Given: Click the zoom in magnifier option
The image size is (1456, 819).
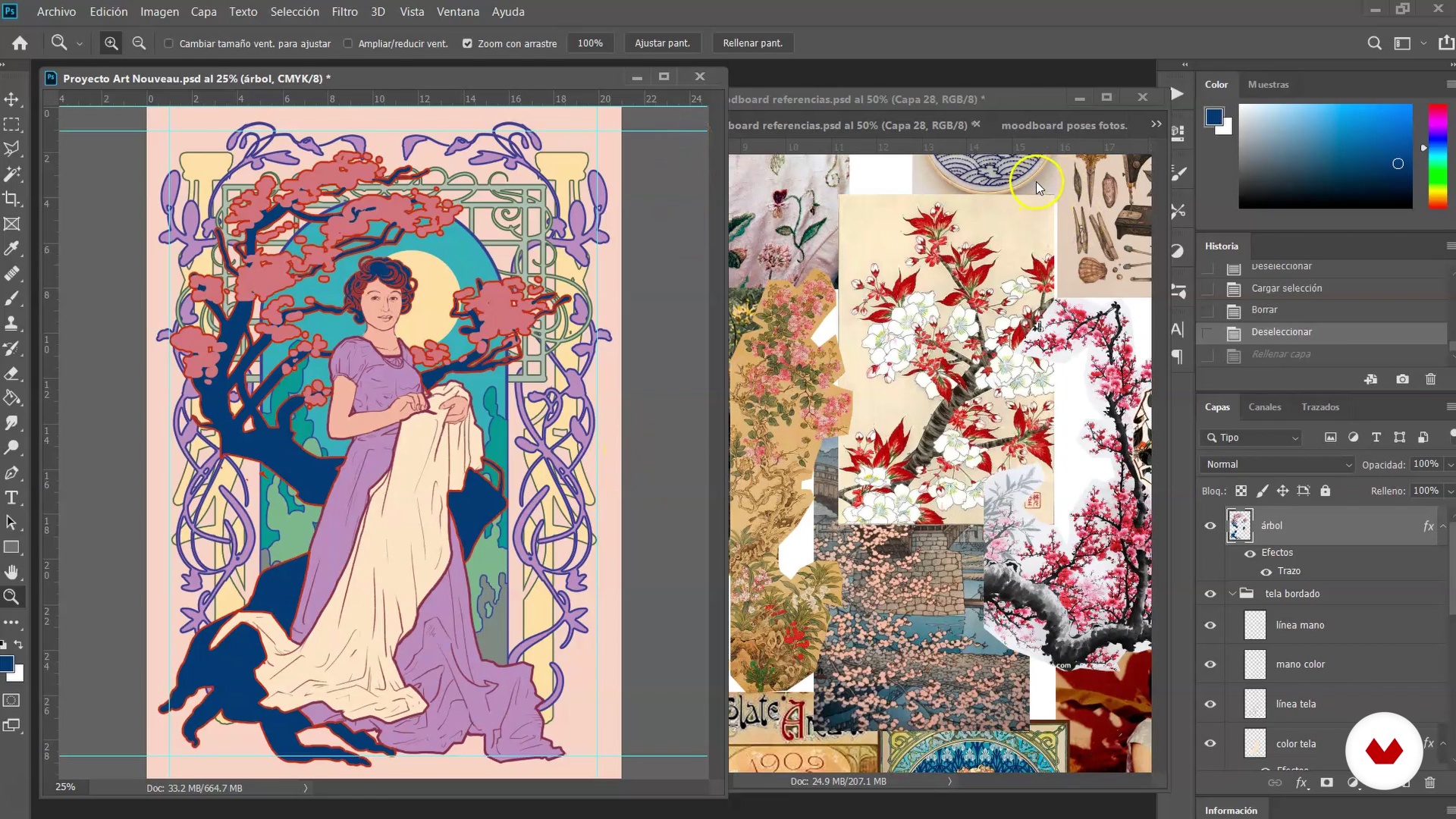Looking at the screenshot, I should pos(111,43).
